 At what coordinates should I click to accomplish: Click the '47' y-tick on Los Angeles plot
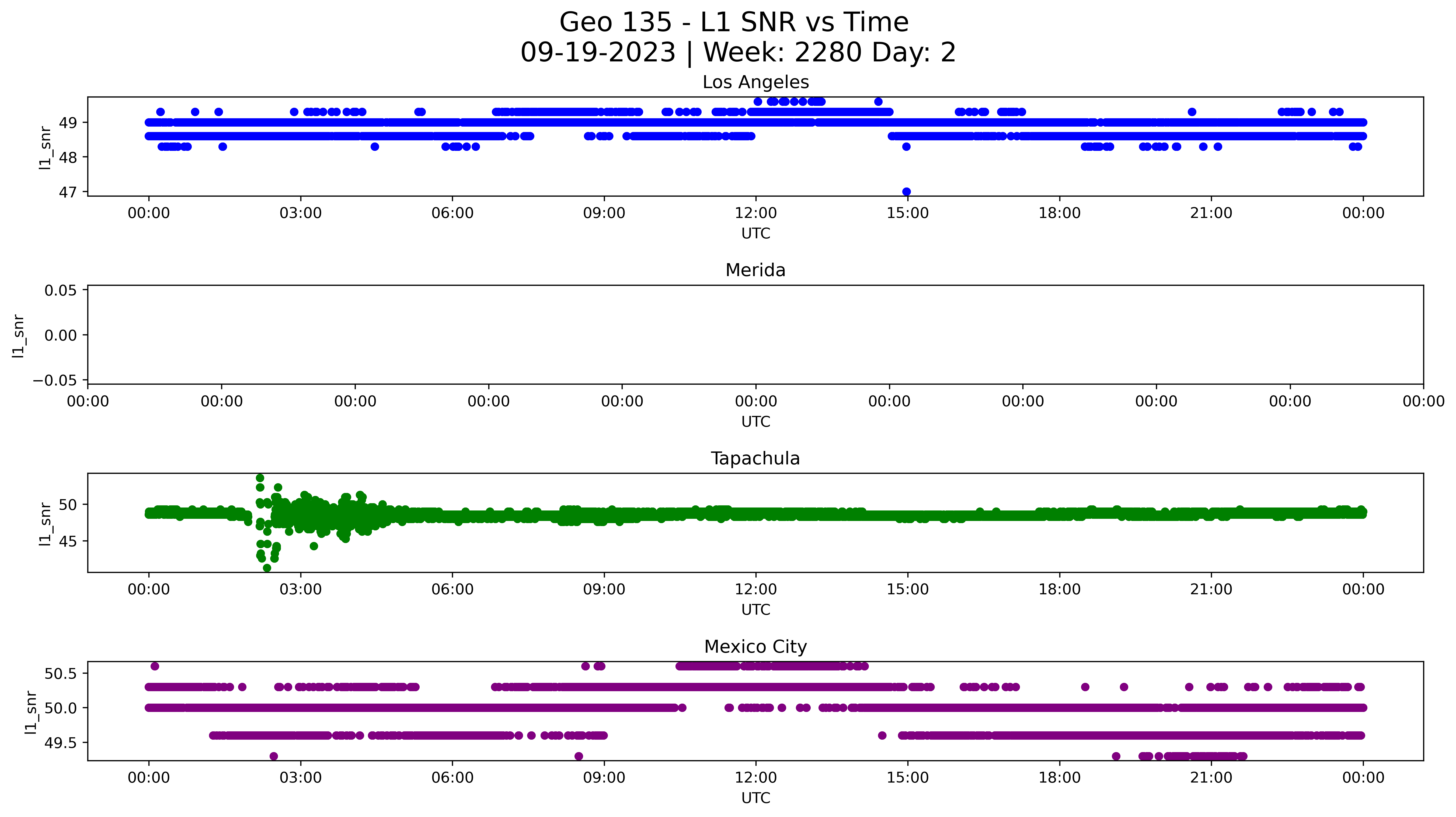click(x=68, y=192)
